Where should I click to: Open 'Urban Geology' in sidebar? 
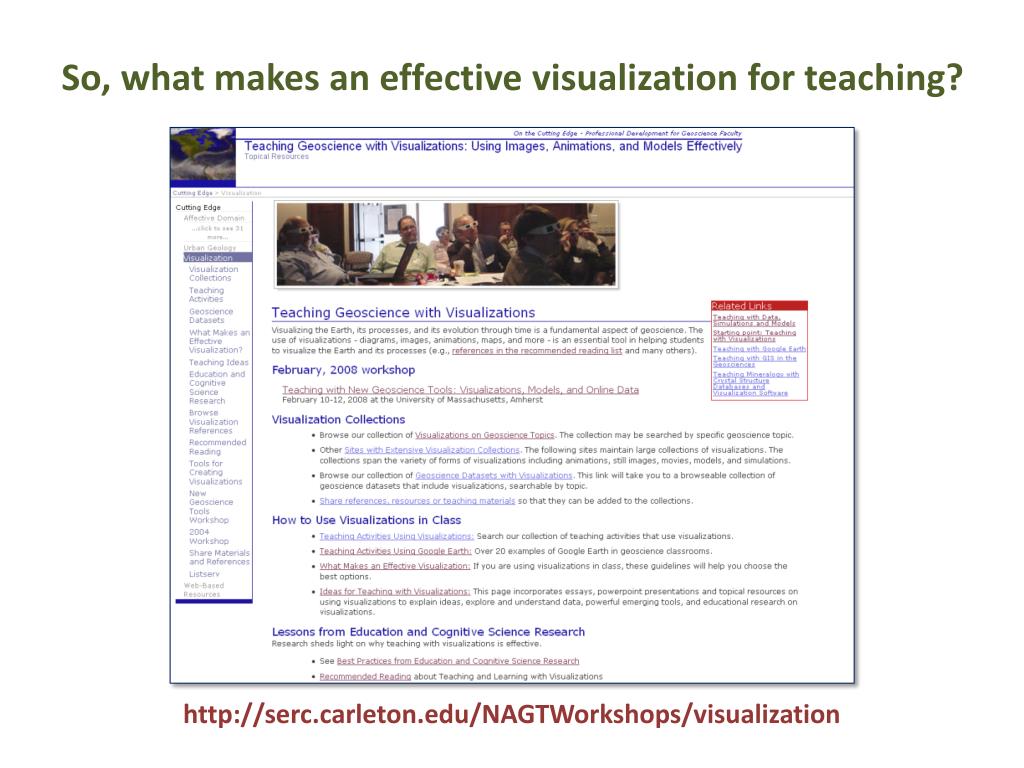(210, 248)
